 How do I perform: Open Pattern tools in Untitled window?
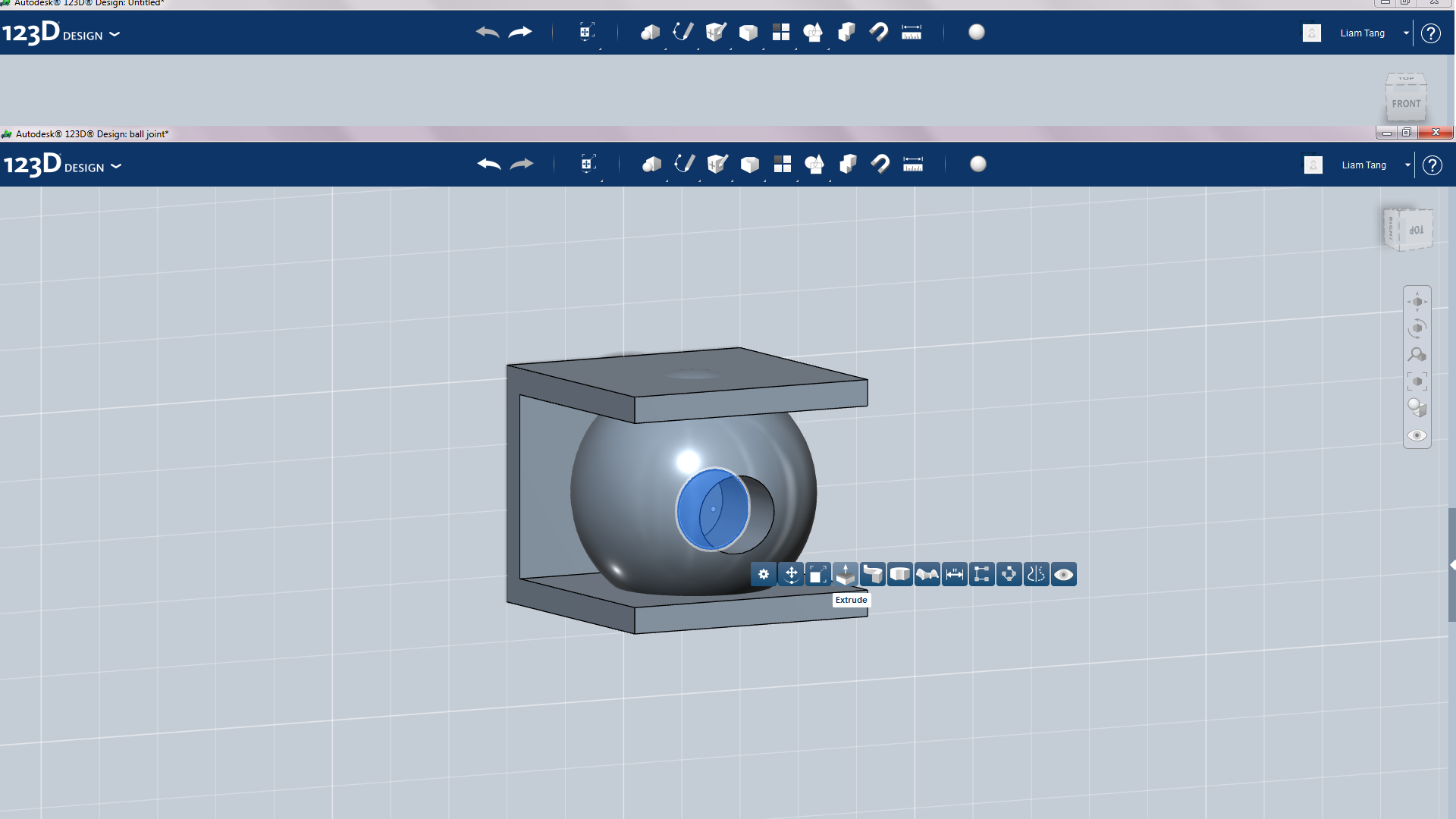coord(780,33)
